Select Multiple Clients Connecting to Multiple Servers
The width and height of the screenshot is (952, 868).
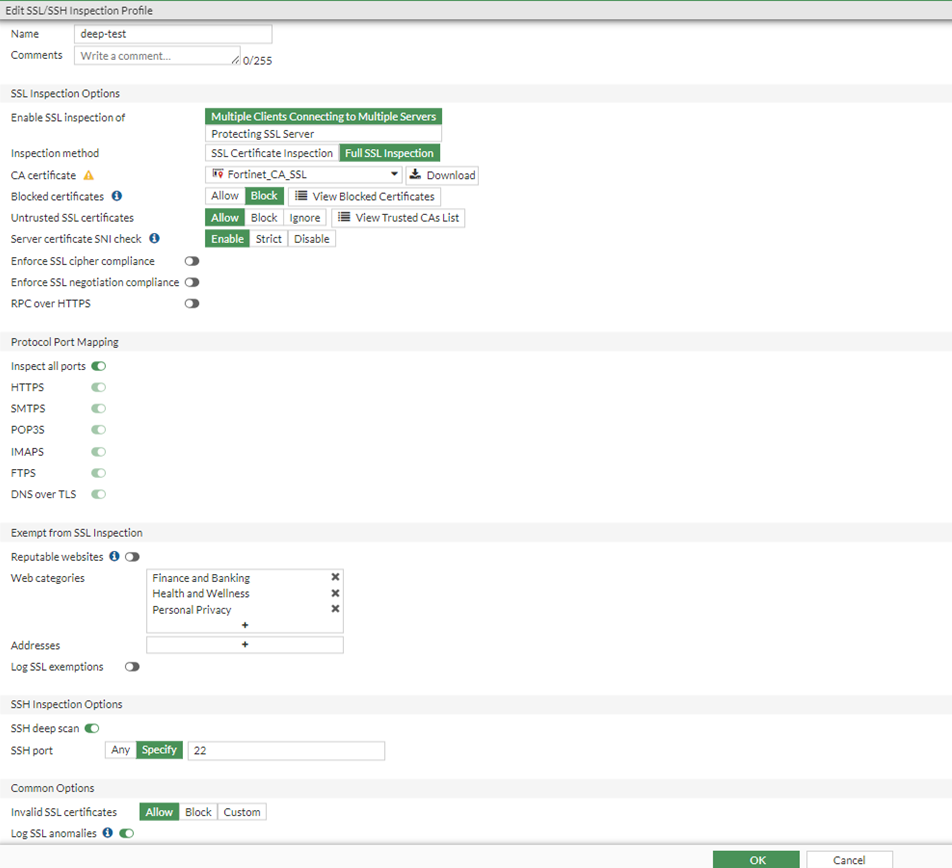pyautogui.click(x=324, y=117)
